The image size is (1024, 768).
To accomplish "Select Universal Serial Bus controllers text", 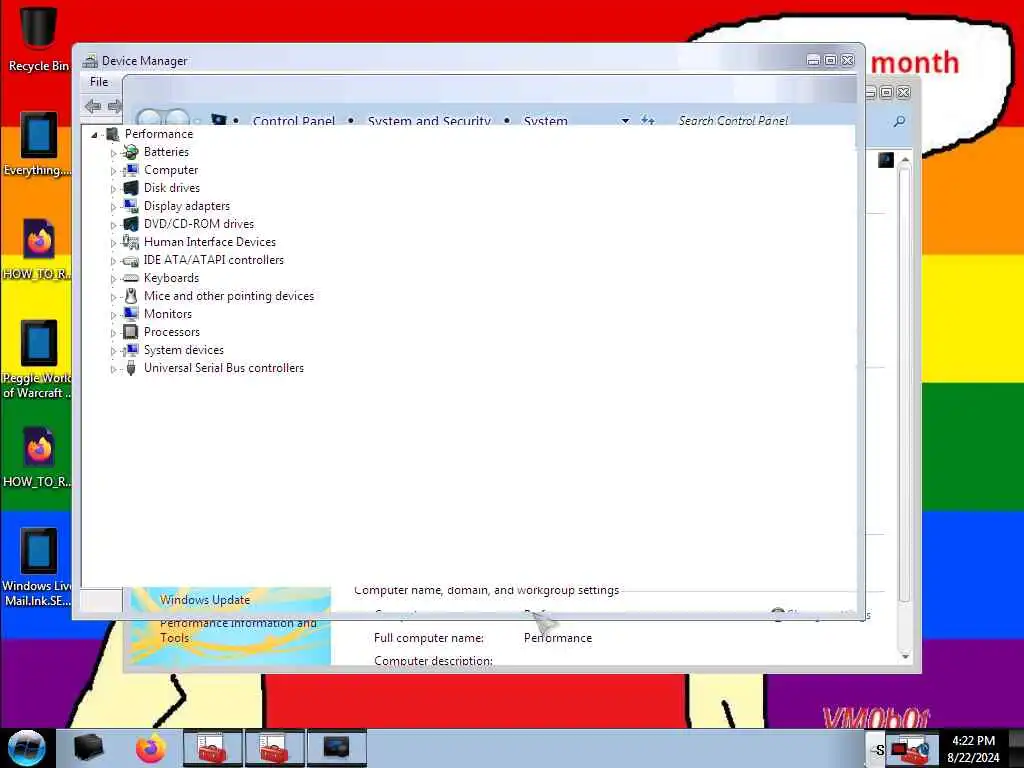I will pyautogui.click(x=223, y=368).
